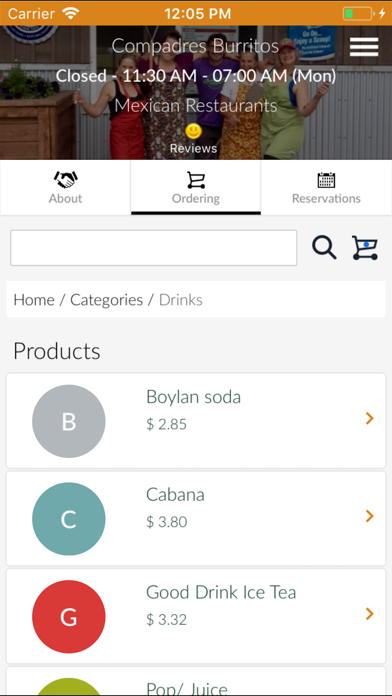Open the shopping cart icon
This screenshot has height=696, width=392.
pos(365,248)
